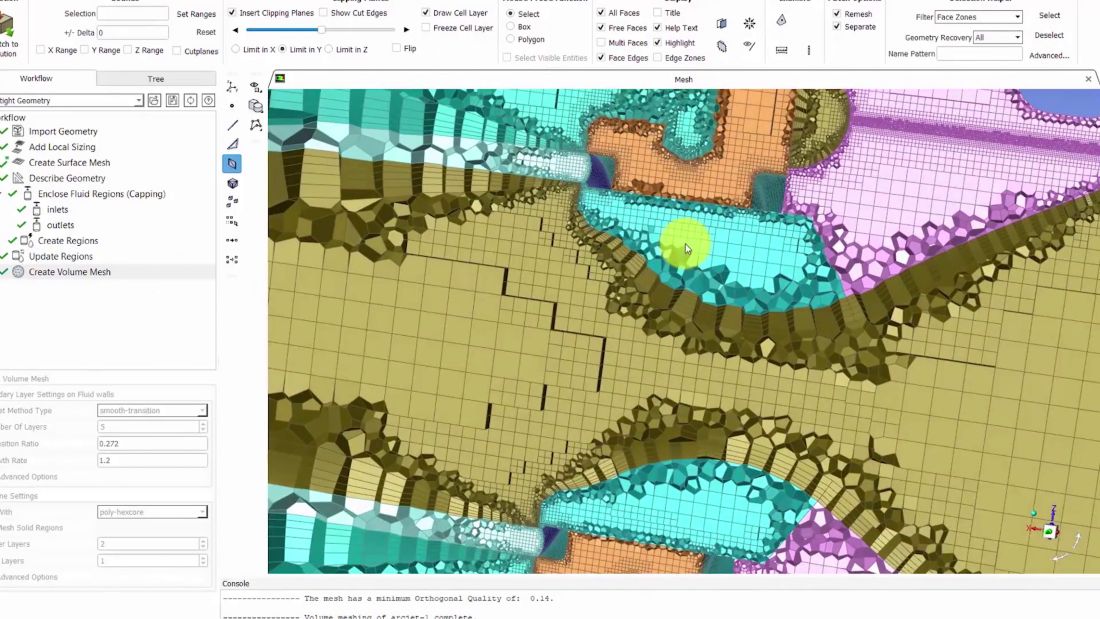
Task: Click the solid cube object filter icon
Action: point(232,183)
